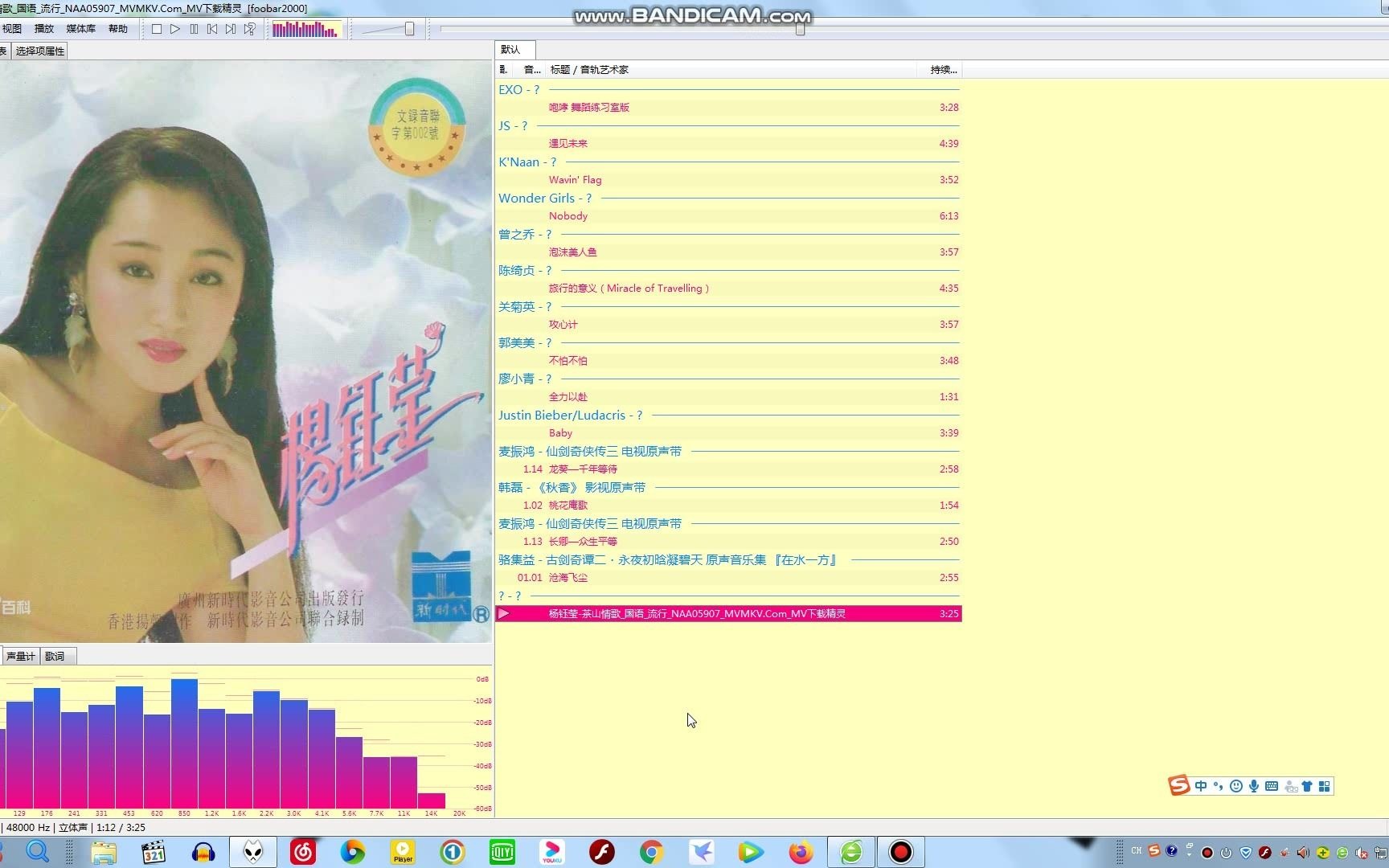1389x868 pixels.
Task: Open the 播放 menu
Action: [44, 29]
